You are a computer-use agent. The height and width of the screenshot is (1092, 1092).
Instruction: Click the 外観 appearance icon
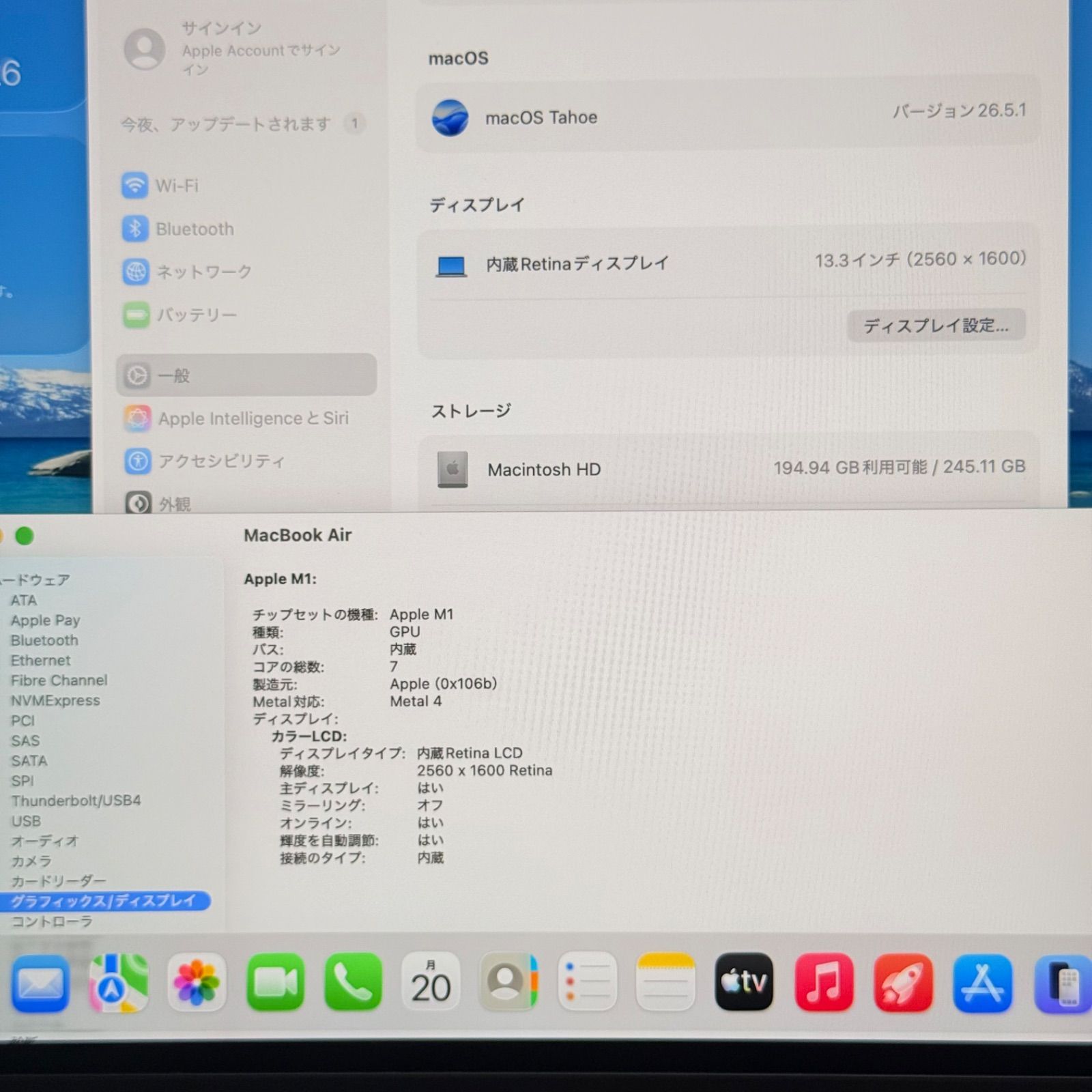[x=139, y=504]
